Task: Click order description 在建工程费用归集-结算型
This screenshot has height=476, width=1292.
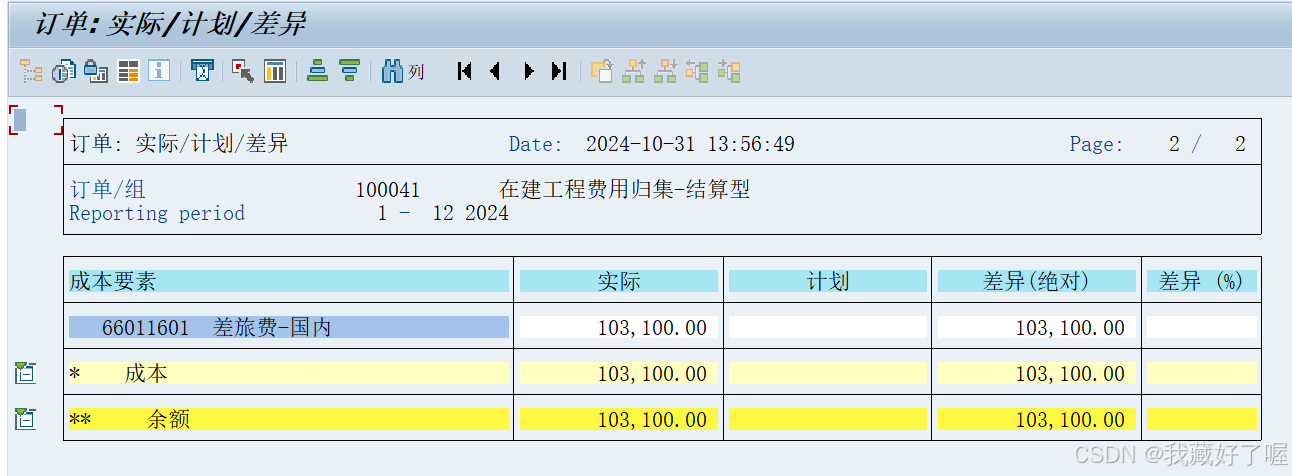Action: click(x=624, y=190)
